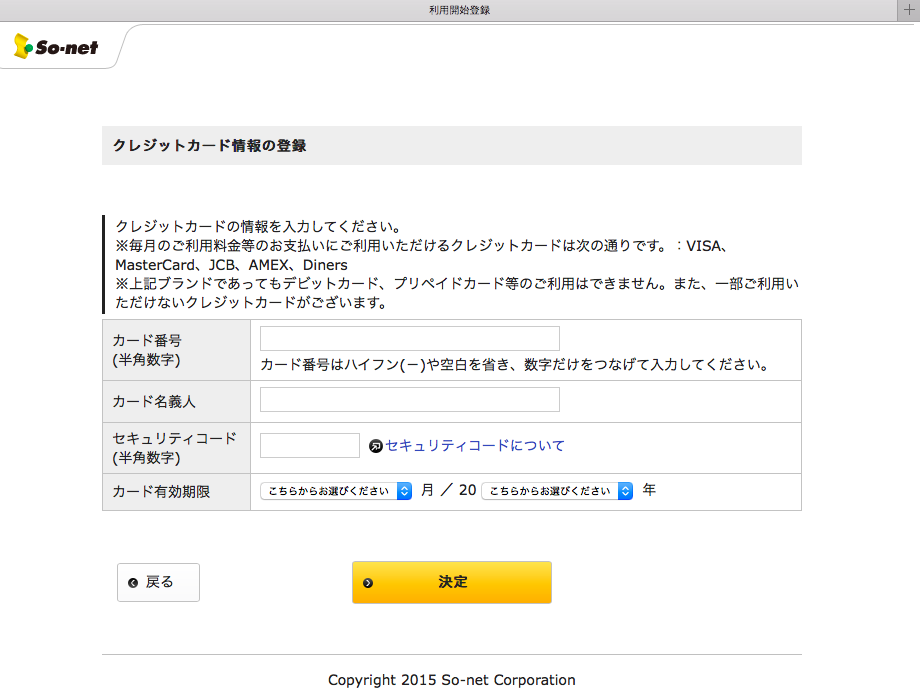Click the 月 label after the month dropdown
The image size is (920, 699).
(x=428, y=489)
